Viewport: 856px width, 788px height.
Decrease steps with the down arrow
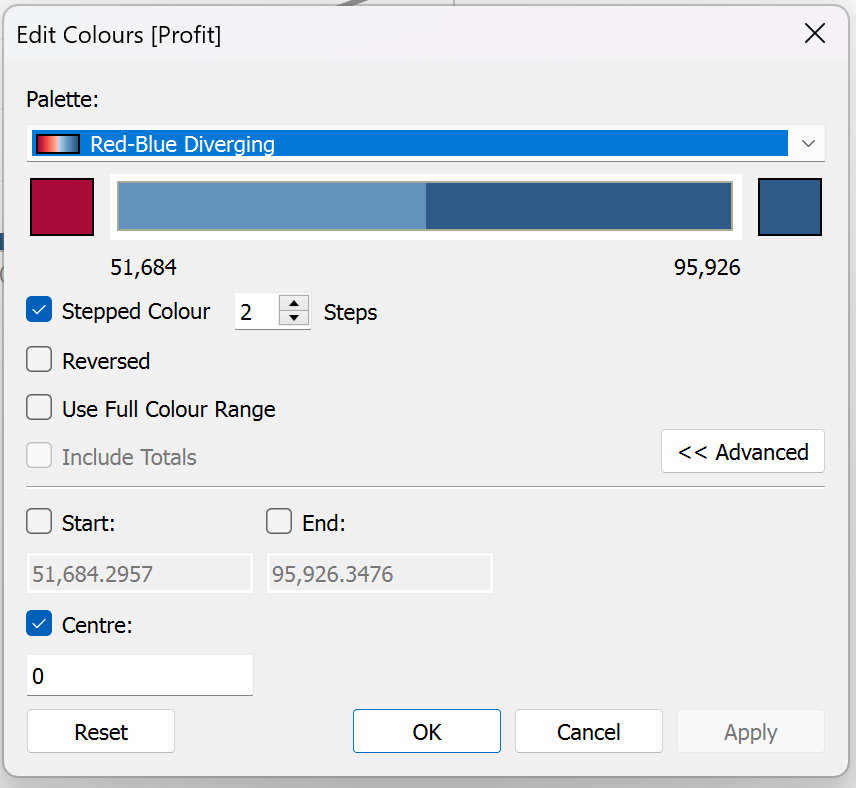(x=293, y=319)
